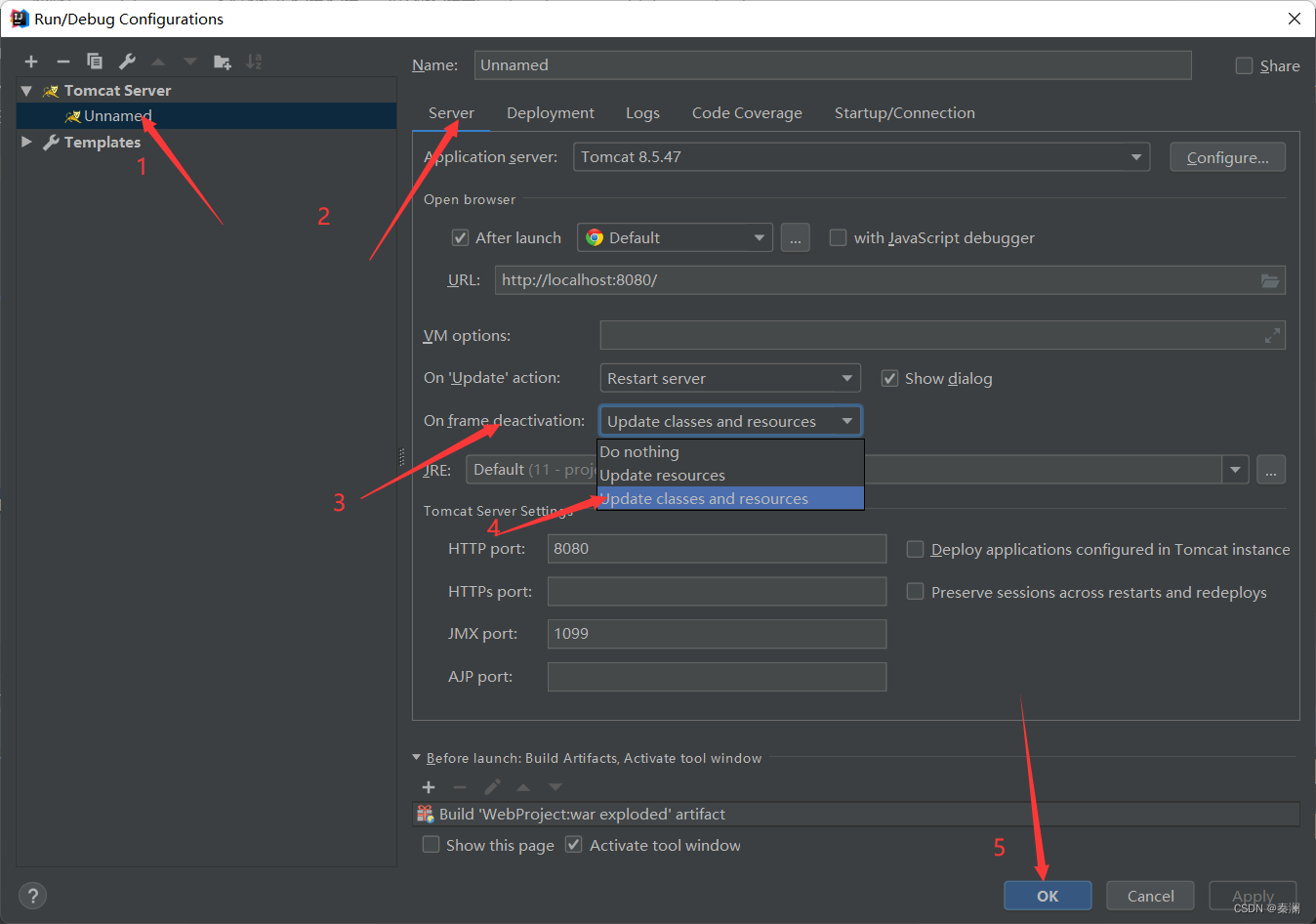The image size is (1316, 924).
Task: Open edit defaults wrench icon in toolbar
Action: pos(127,62)
